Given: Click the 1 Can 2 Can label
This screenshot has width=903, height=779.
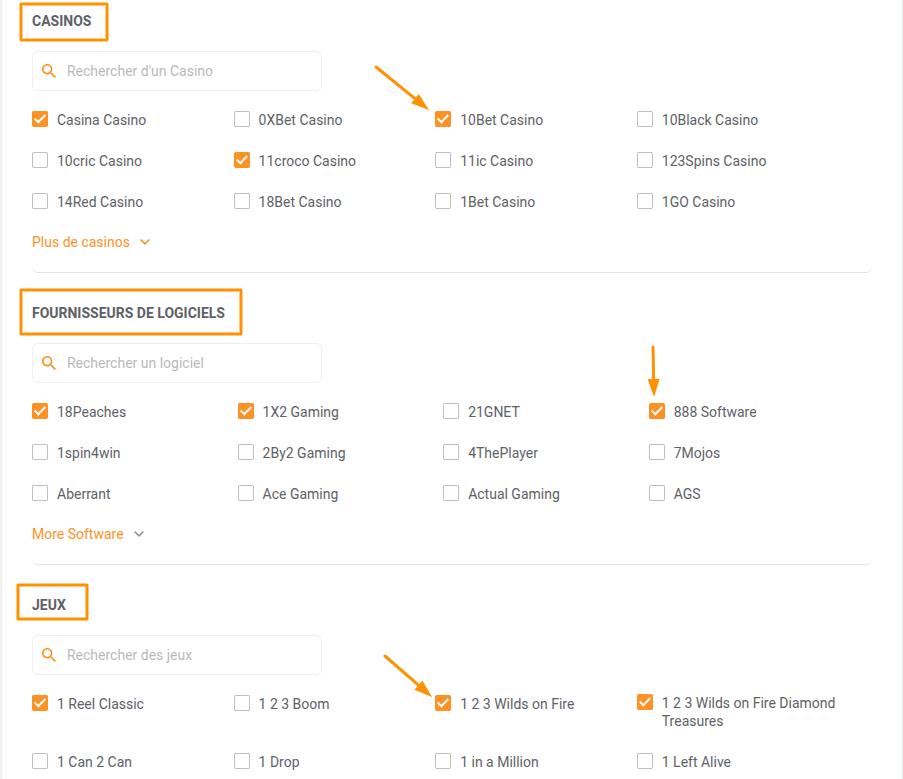Looking at the screenshot, I should (x=94, y=762).
